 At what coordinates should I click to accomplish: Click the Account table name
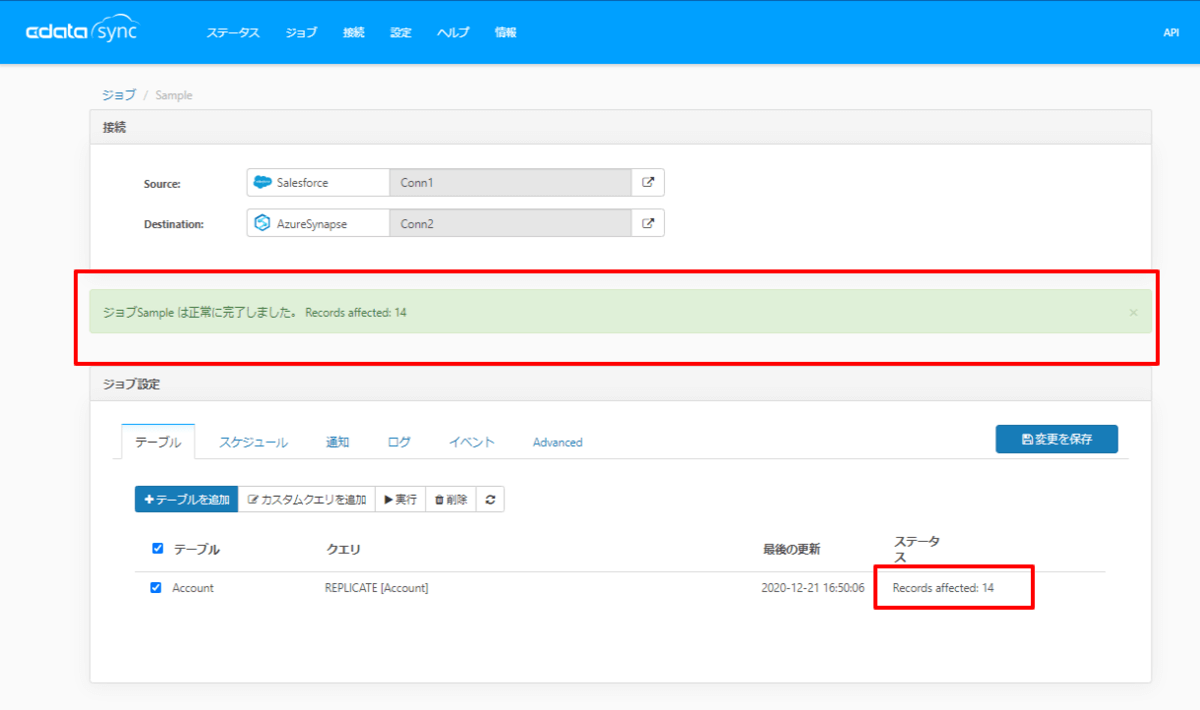[x=193, y=588]
